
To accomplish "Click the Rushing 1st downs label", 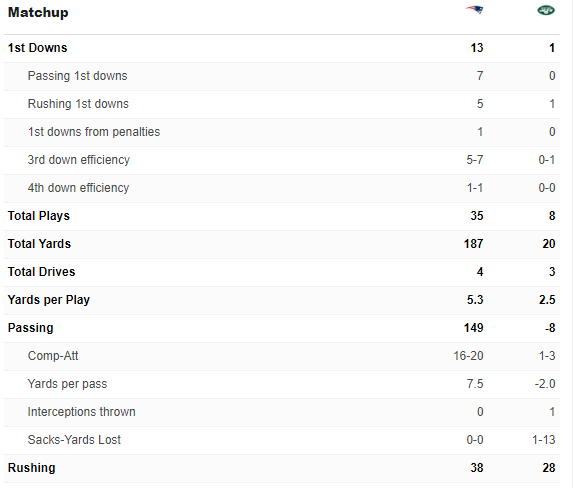I will [78, 104].
